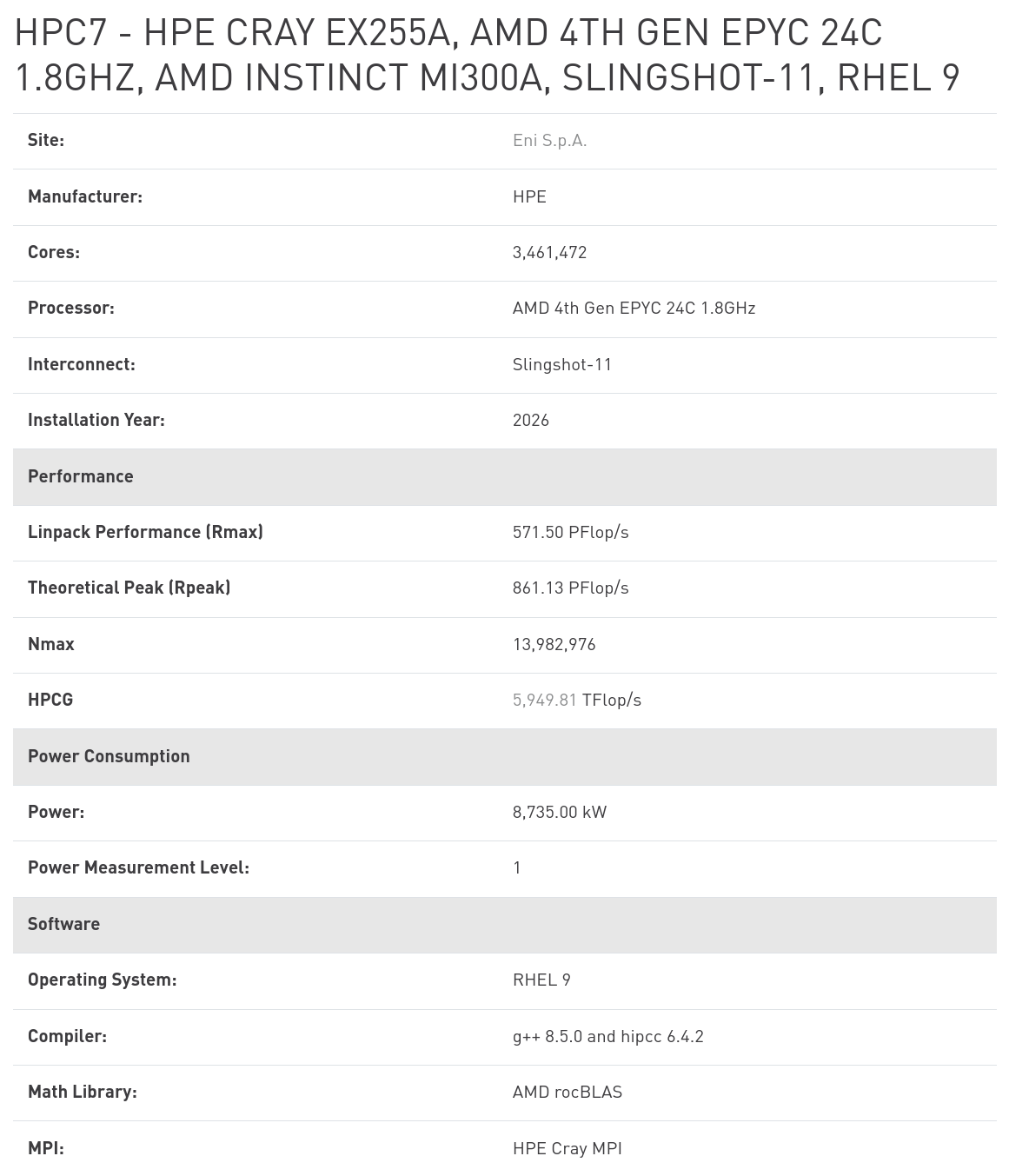Viewport: 1009px width, 1176px height.
Task: Select the Software section header row
Action: [504, 925]
